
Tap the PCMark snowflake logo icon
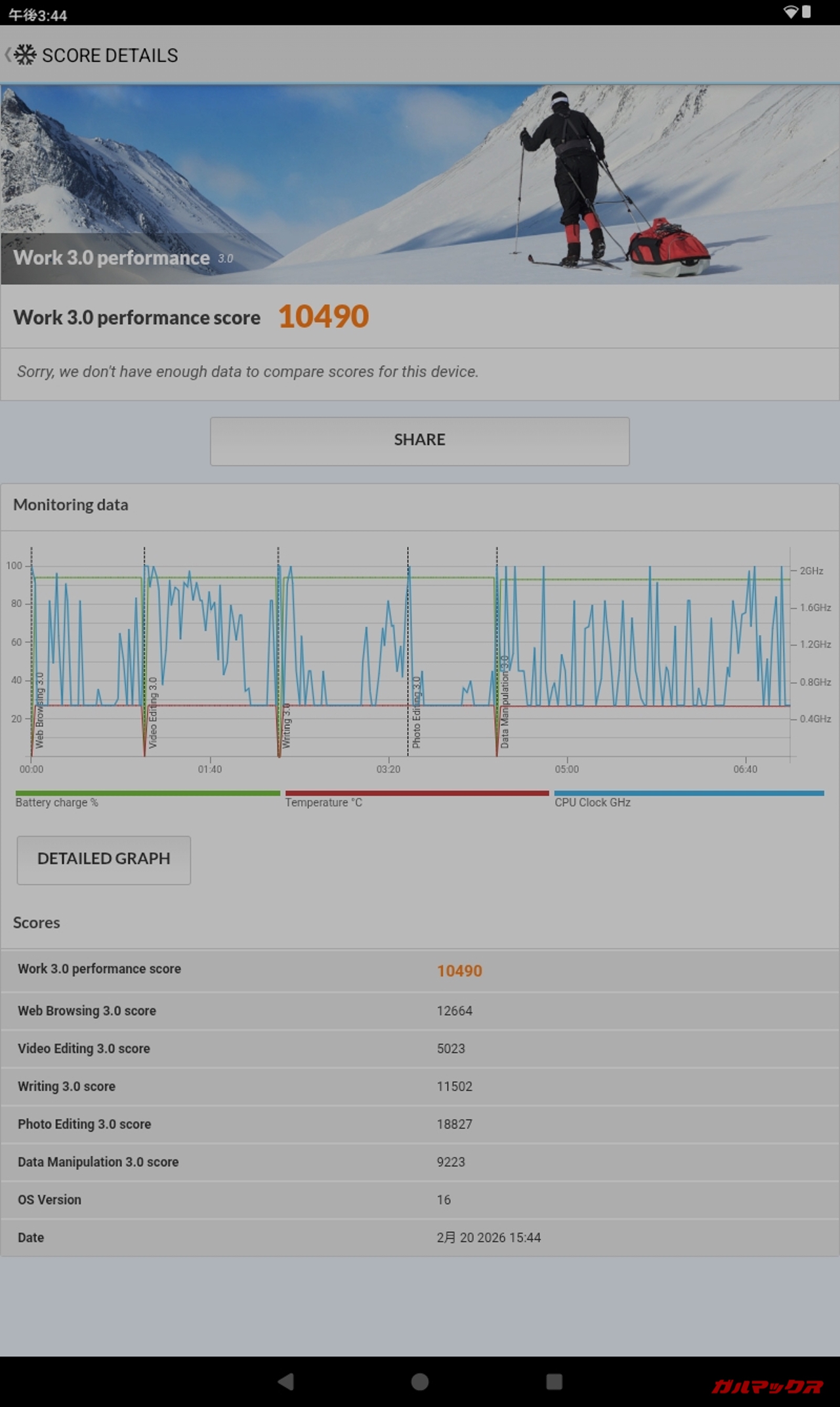[x=26, y=55]
